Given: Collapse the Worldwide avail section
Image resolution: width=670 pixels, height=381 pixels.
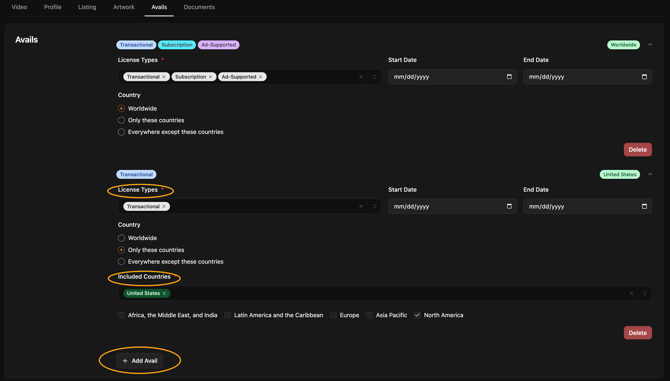Looking at the screenshot, I should point(650,44).
